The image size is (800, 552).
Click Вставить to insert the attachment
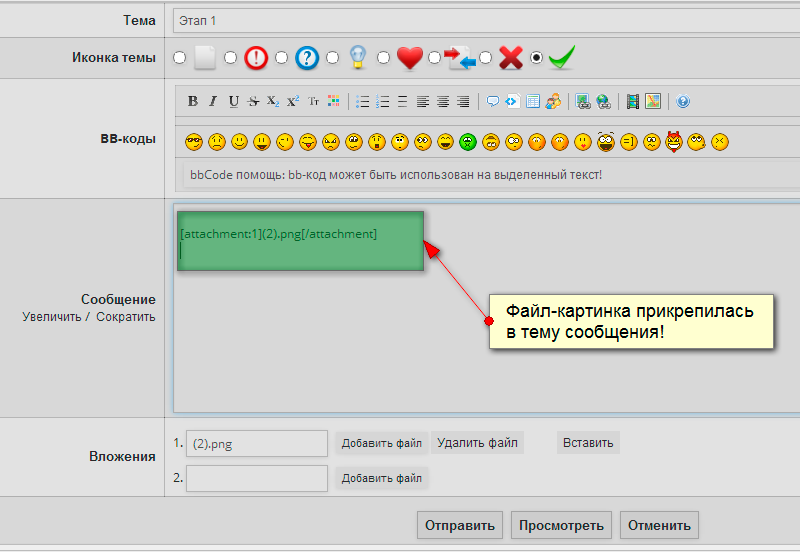[588, 442]
